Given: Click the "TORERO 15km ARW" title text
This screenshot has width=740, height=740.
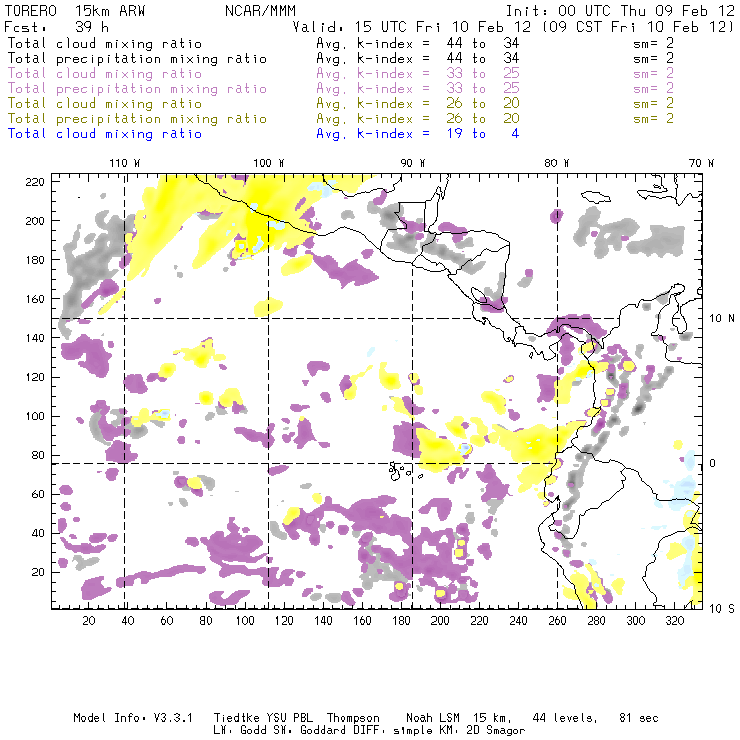Looking at the screenshot, I should coord(75,11).
